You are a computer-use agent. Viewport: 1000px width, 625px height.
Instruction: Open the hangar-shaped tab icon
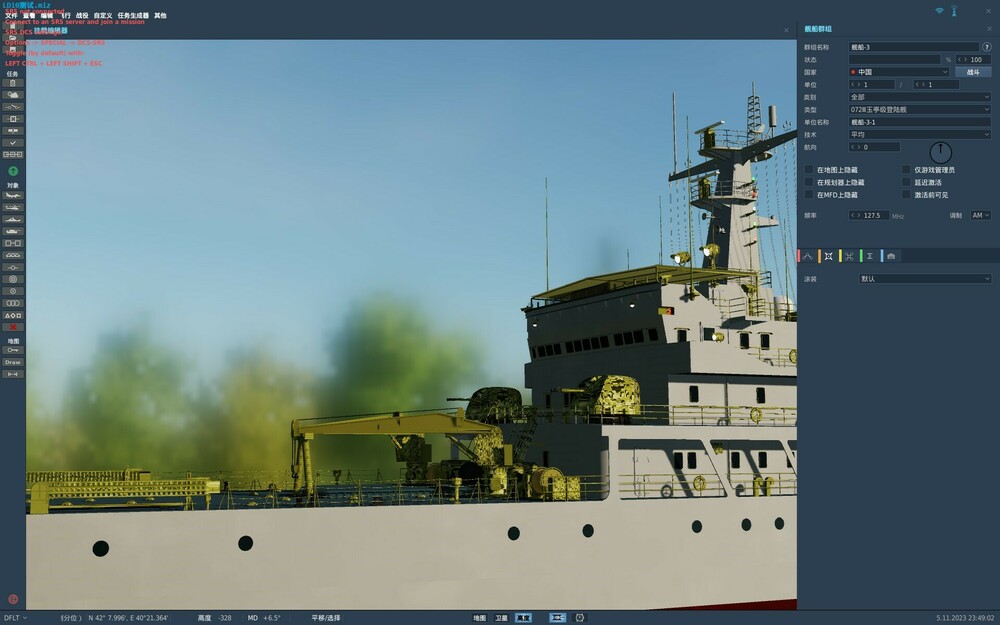(891, 256)
